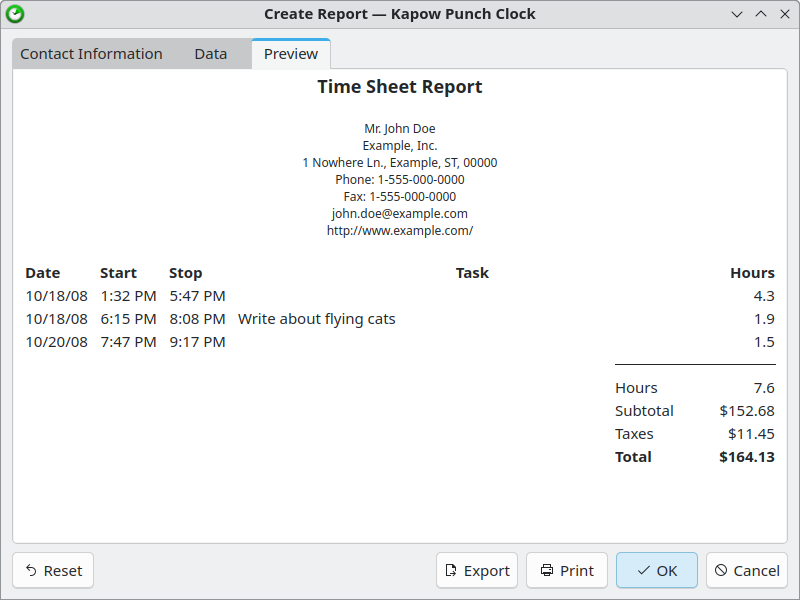
Task: Click the circle-slash icon on Cancel
Action: [x=721, y=571]
